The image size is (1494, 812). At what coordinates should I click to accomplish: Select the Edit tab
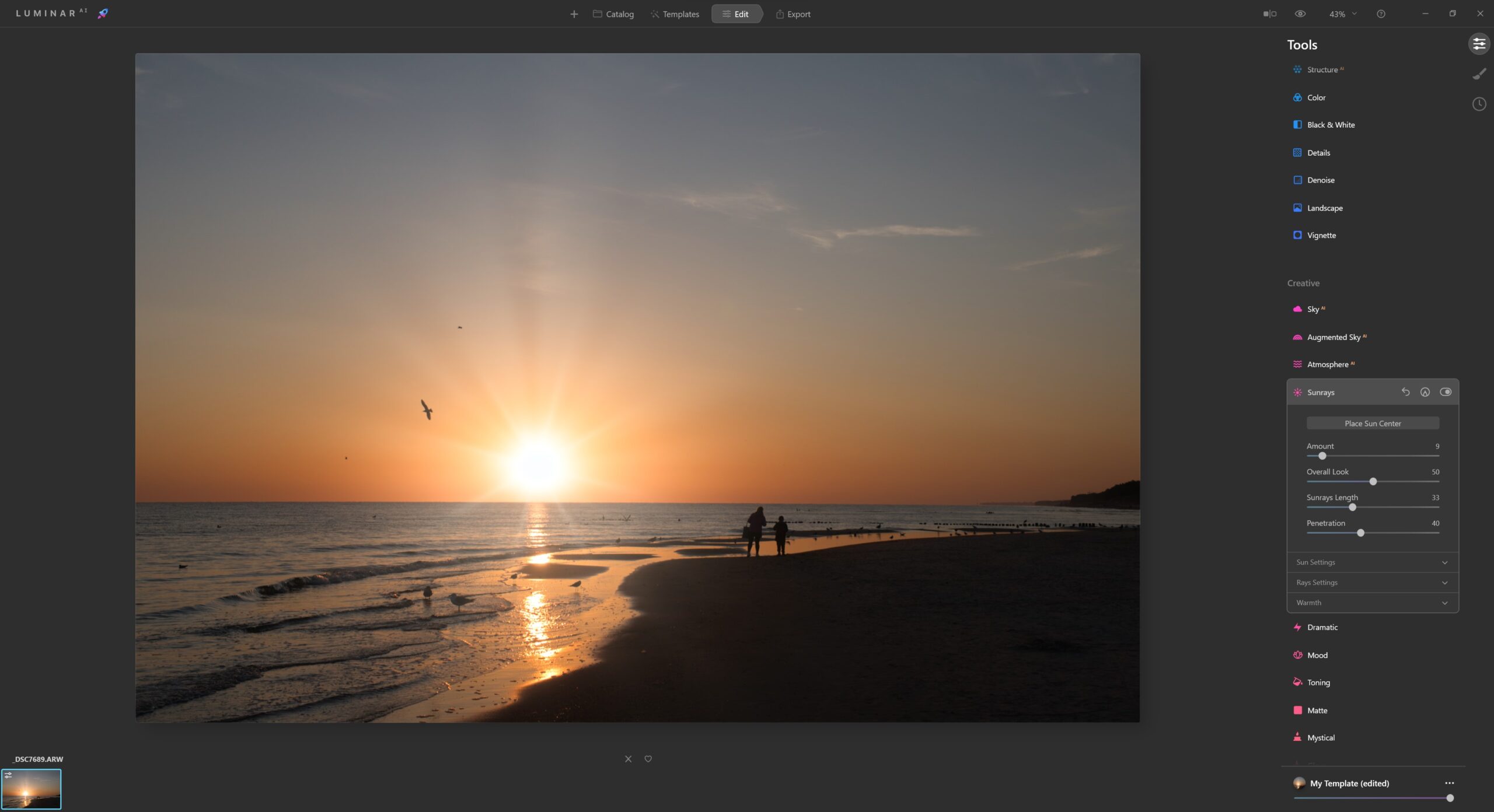click(736, 14)
